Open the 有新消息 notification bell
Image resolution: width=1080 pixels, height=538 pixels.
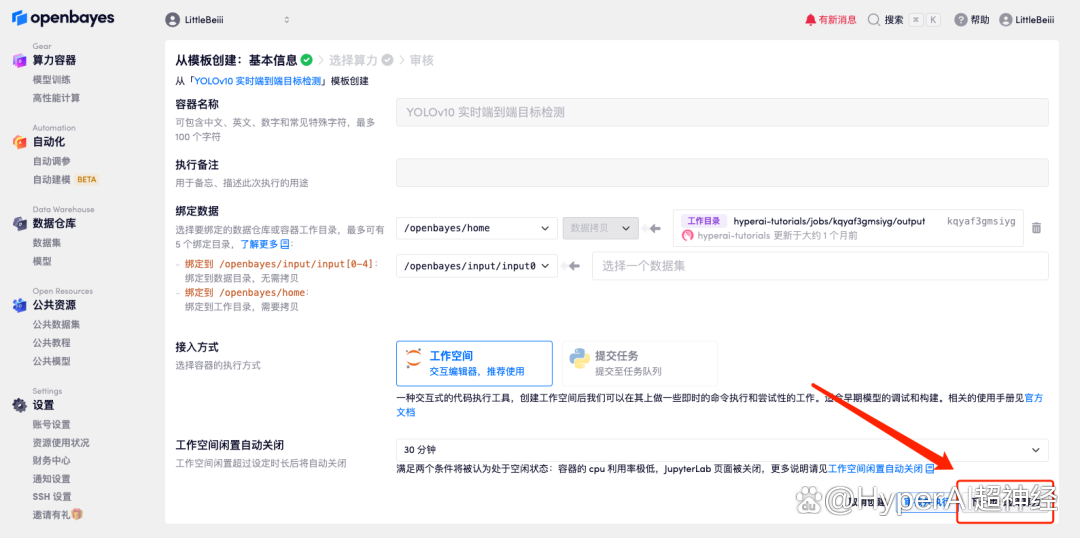[810, 20]
